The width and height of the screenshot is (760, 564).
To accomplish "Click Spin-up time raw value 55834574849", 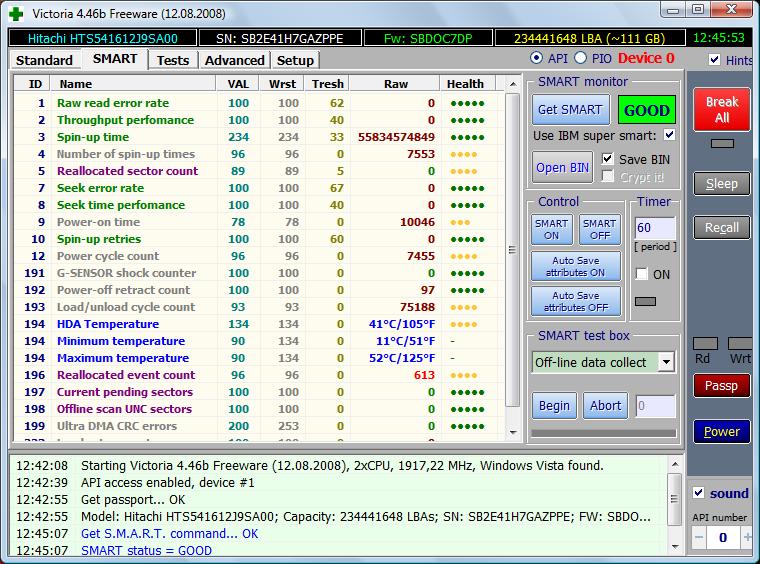I will pos(396,137).
